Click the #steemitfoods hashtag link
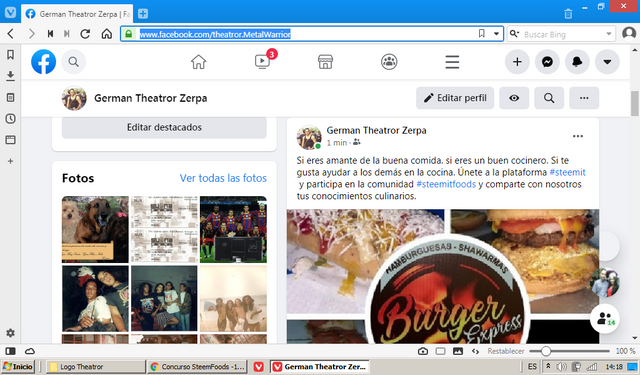640x375 pixels. (446, 184)
